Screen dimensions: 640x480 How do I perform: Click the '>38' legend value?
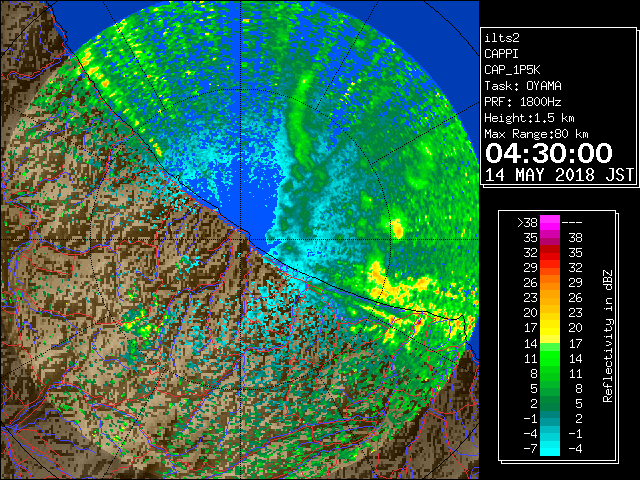(x=527, y=223)
